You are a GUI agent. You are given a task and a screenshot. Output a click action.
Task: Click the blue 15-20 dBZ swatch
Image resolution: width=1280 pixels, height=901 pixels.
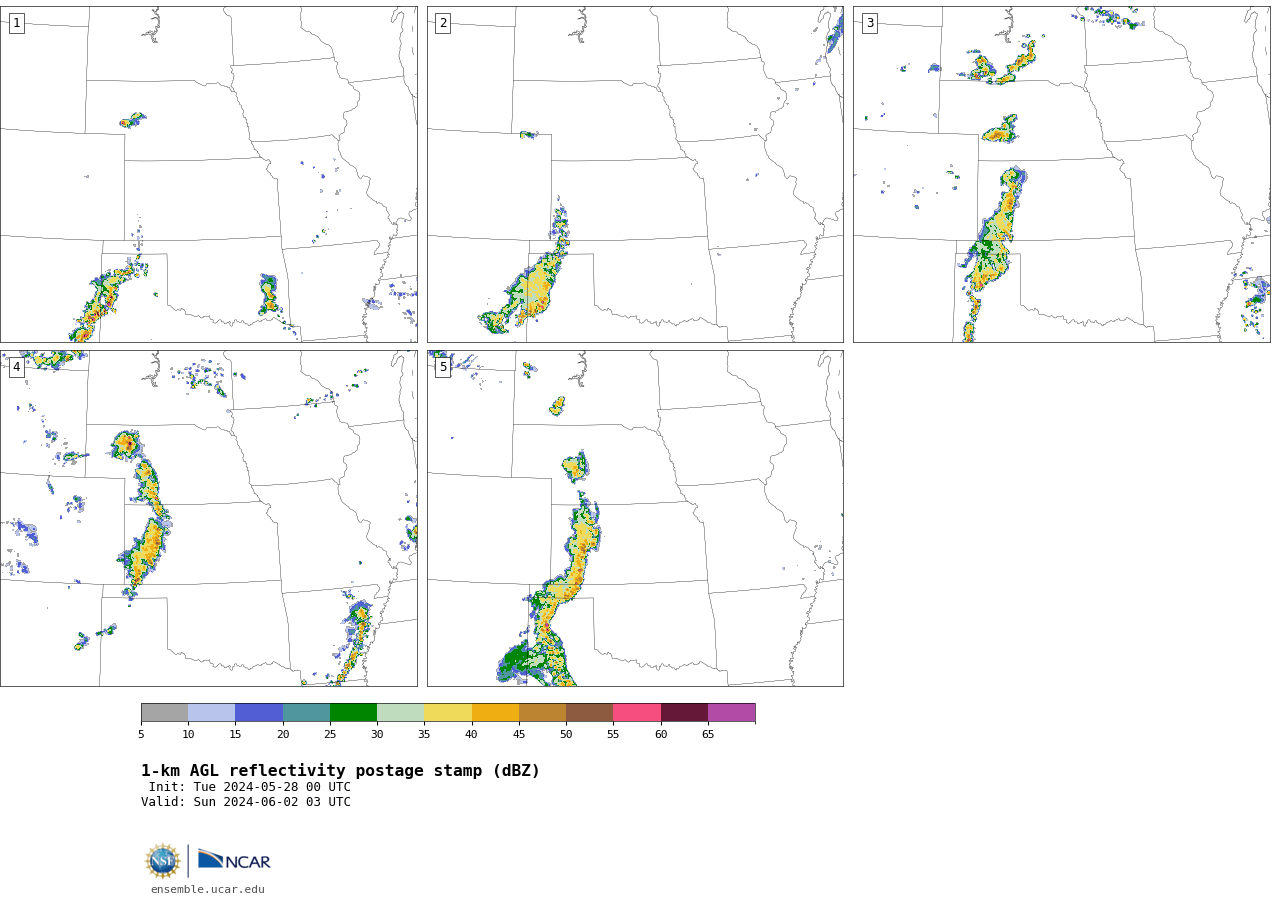pos(259,713)
